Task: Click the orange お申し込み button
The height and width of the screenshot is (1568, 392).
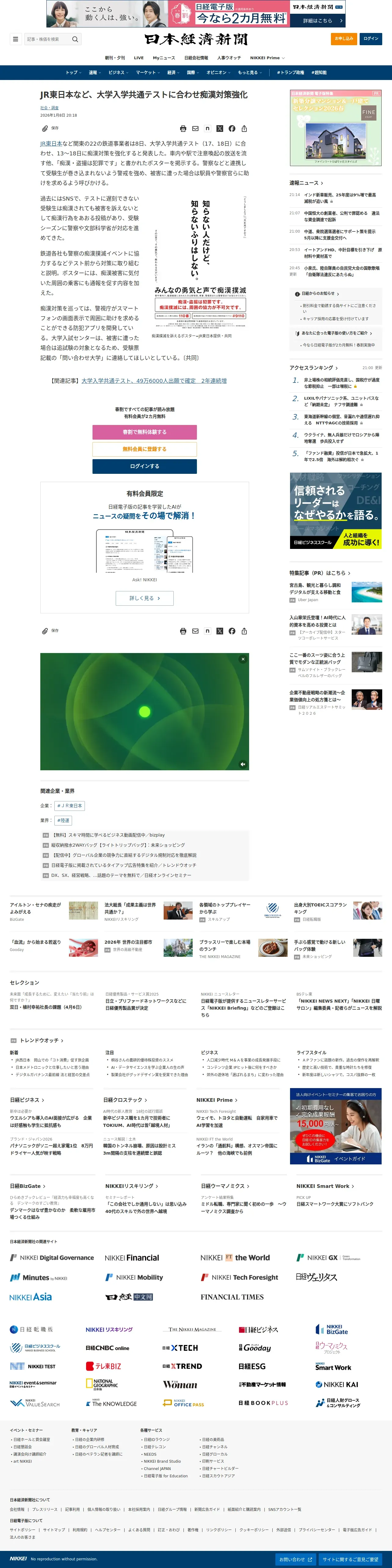Action: pos(344,38)
